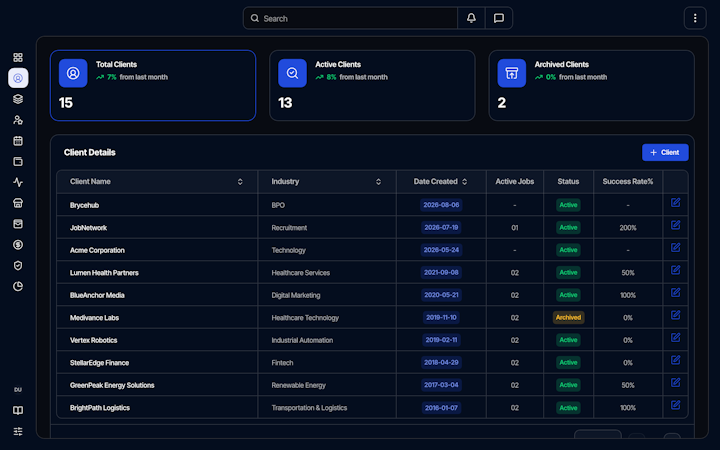Click the Active status badge for Brycehub
Screen dimensions: 720x450
(x=568, y=205)
